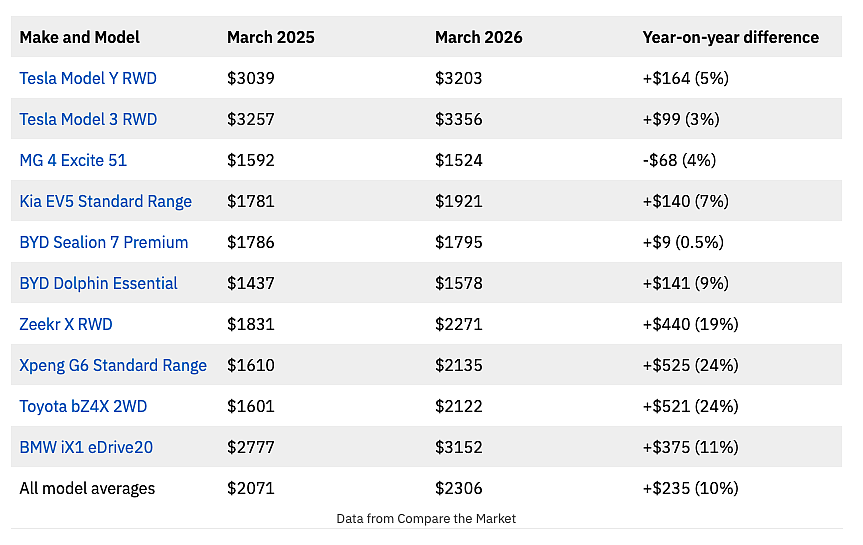This screenshot has width=863, height=545.
Task: Click the $3203 Tesla Model Y price cell
Action: pos(458,78)
